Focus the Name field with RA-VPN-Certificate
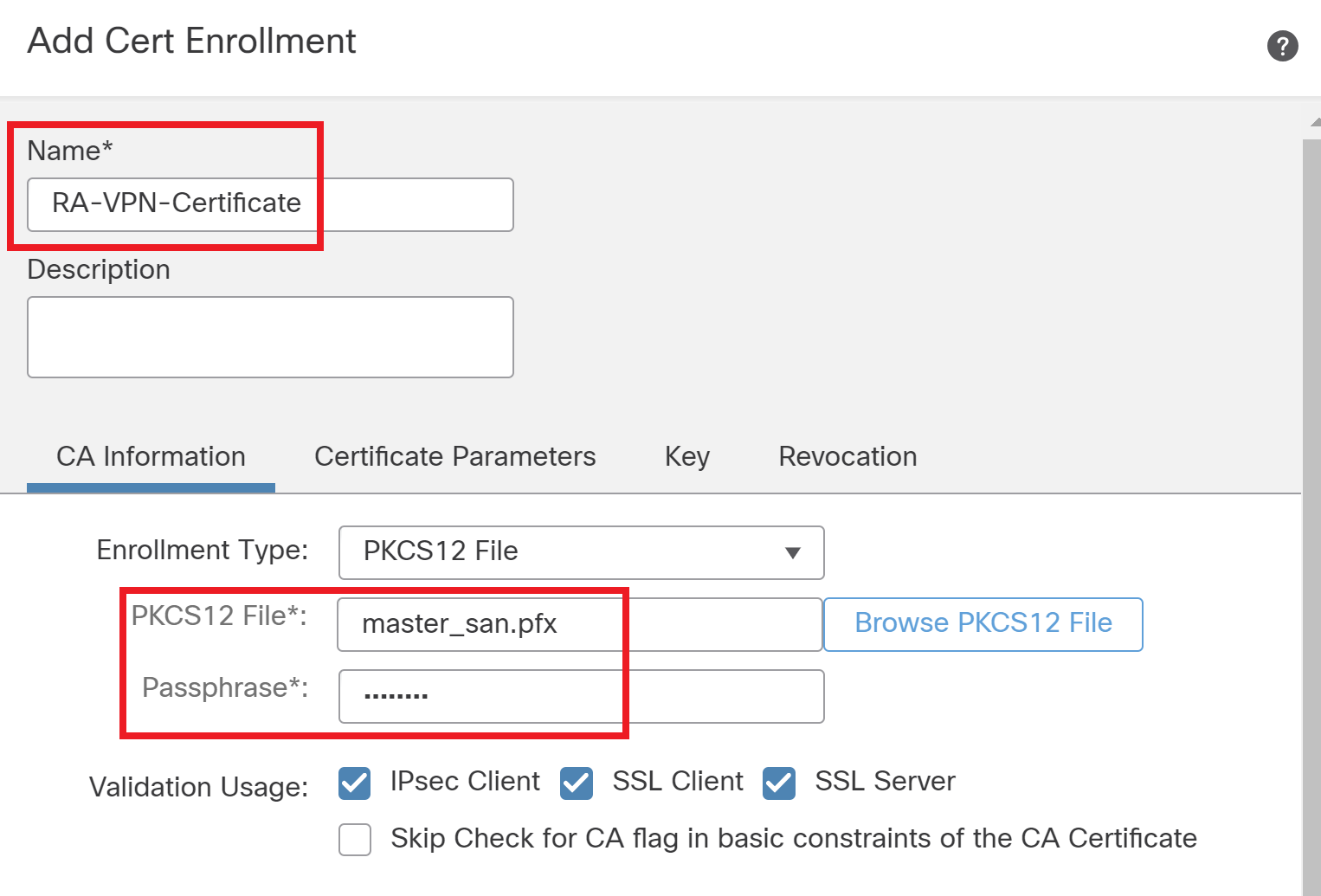1321x896 pixels. tap(270, 204)
